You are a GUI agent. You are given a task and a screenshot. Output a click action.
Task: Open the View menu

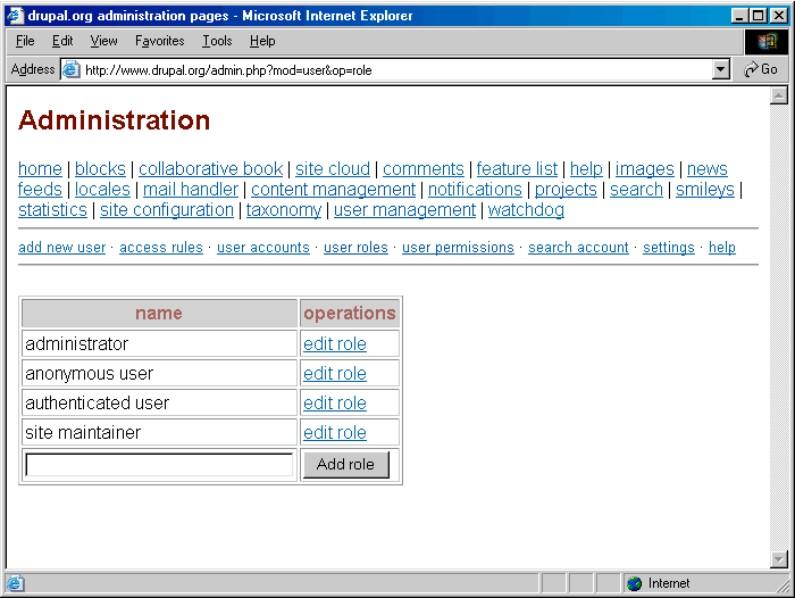point(104,41)
